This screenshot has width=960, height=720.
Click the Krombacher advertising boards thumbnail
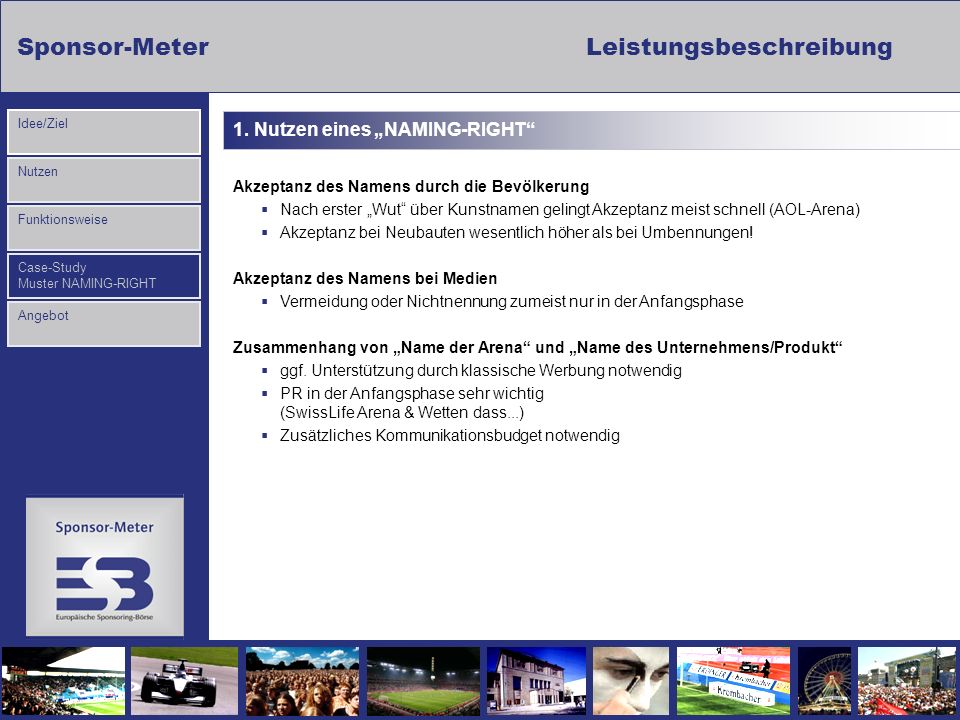pyautogui.click(x=733, y=681)
